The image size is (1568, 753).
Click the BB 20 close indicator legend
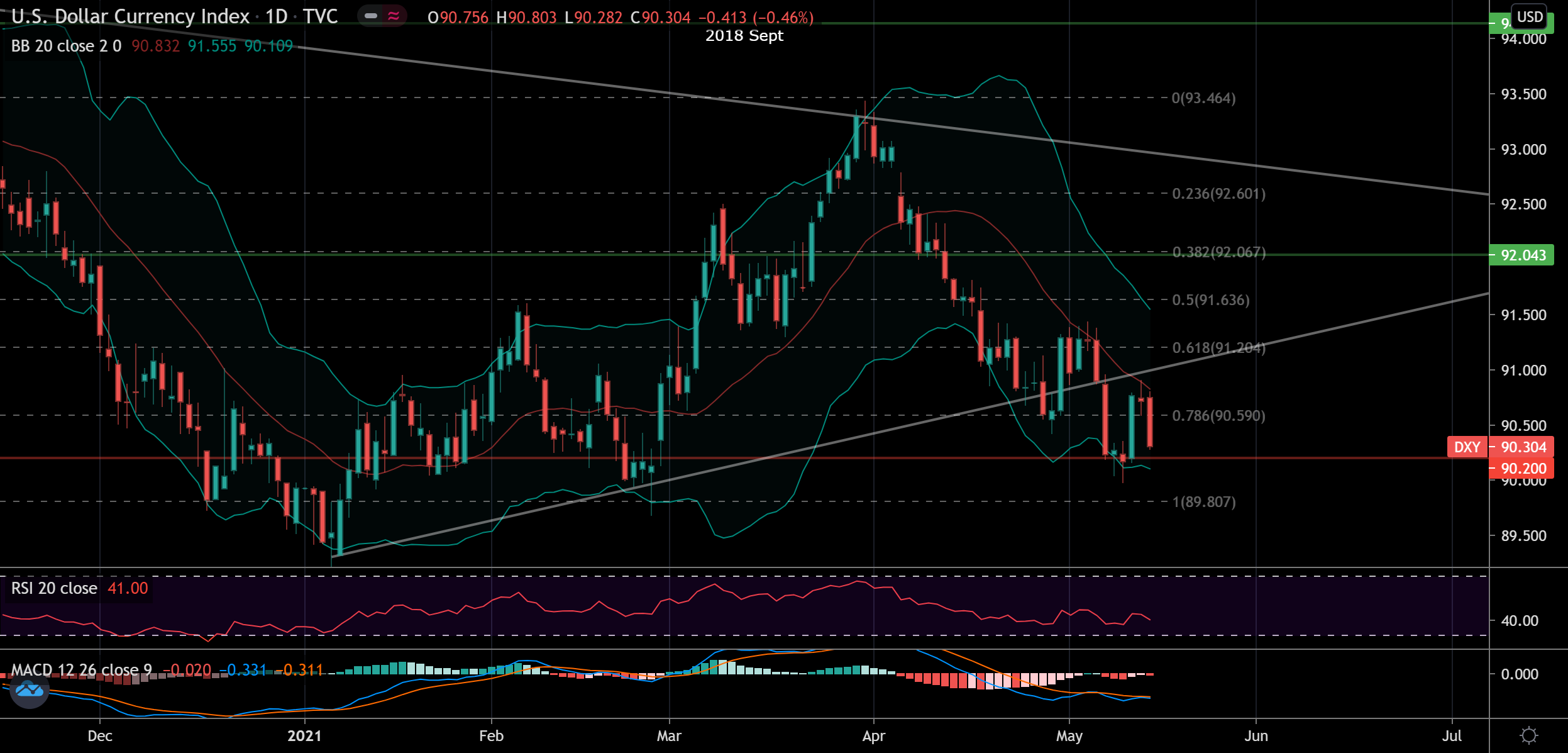point(66,46)
